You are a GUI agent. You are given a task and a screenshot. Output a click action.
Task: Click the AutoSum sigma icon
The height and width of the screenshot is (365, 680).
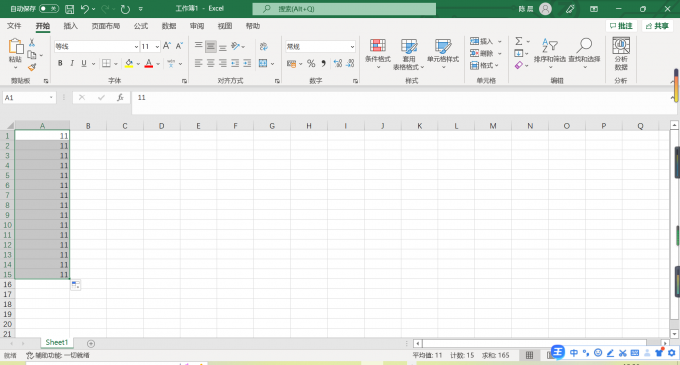tap(519, 41)
